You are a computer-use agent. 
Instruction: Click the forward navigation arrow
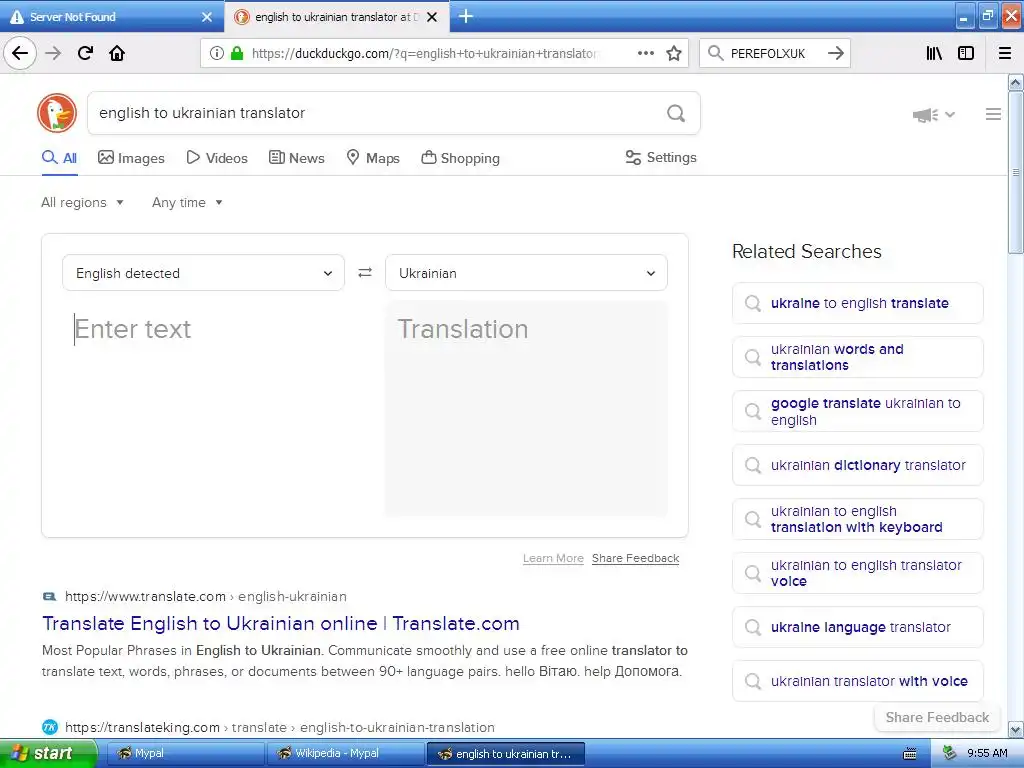pyautogui.click(x=53, y=53)
